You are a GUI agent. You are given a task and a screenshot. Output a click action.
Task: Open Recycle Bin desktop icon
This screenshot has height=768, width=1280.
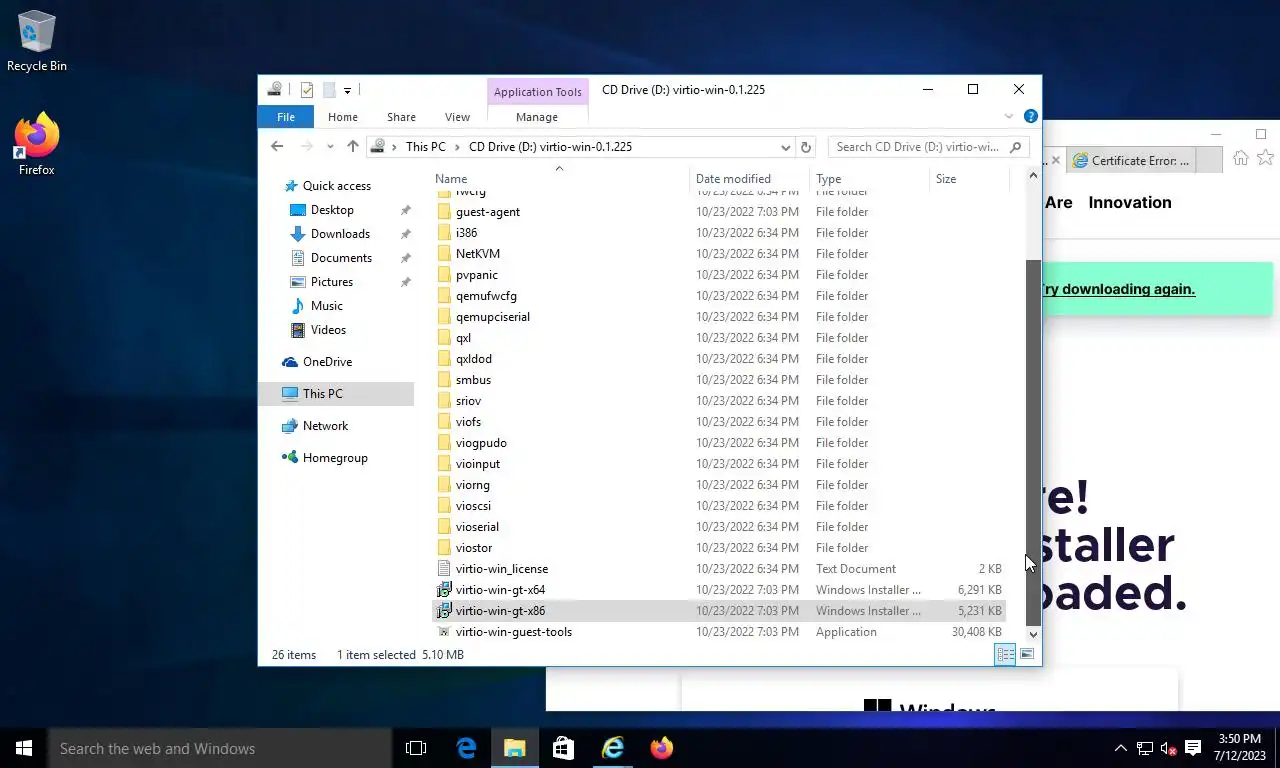click(x=37, y=42)
